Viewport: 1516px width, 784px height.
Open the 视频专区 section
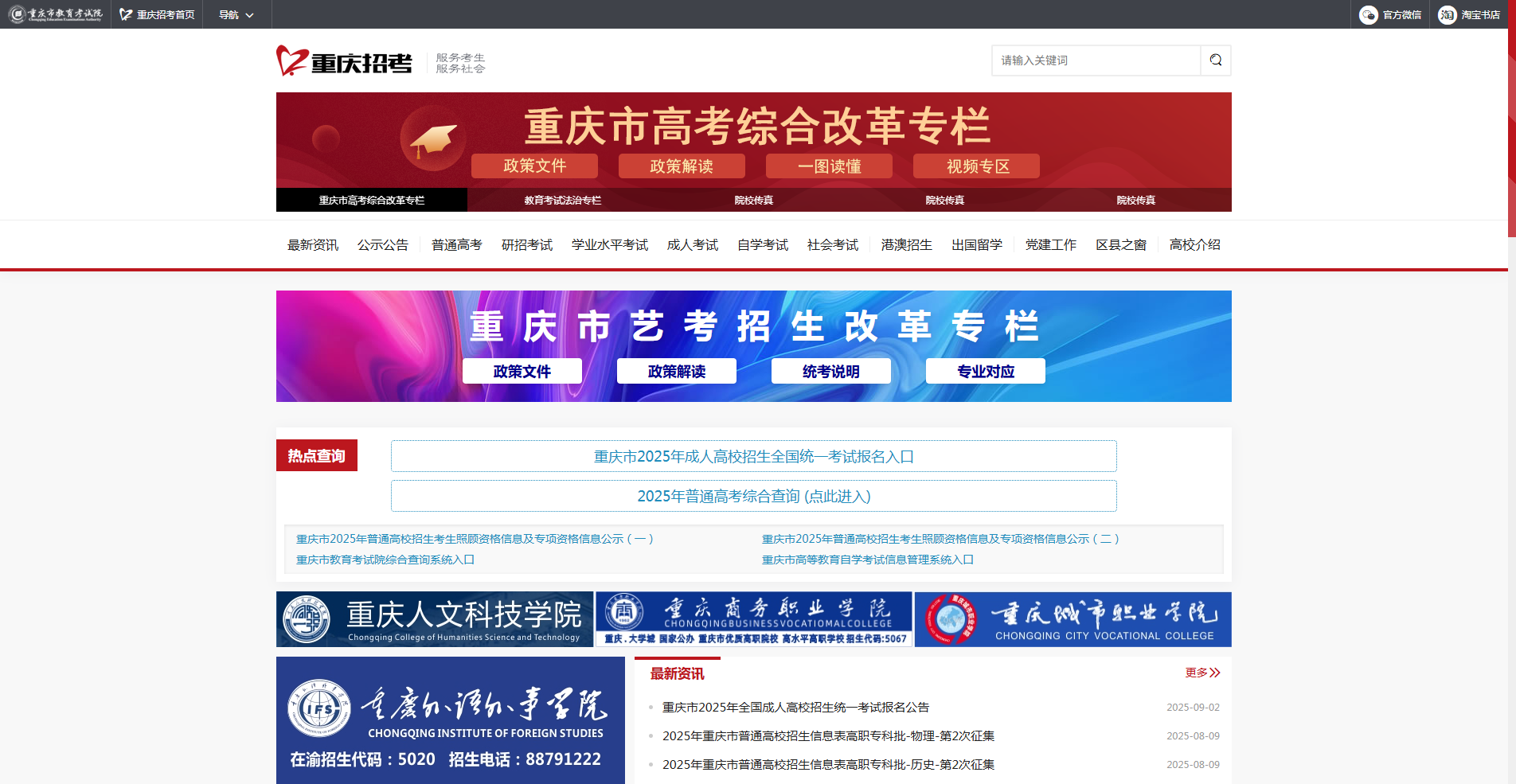click(x=975, y=166)
